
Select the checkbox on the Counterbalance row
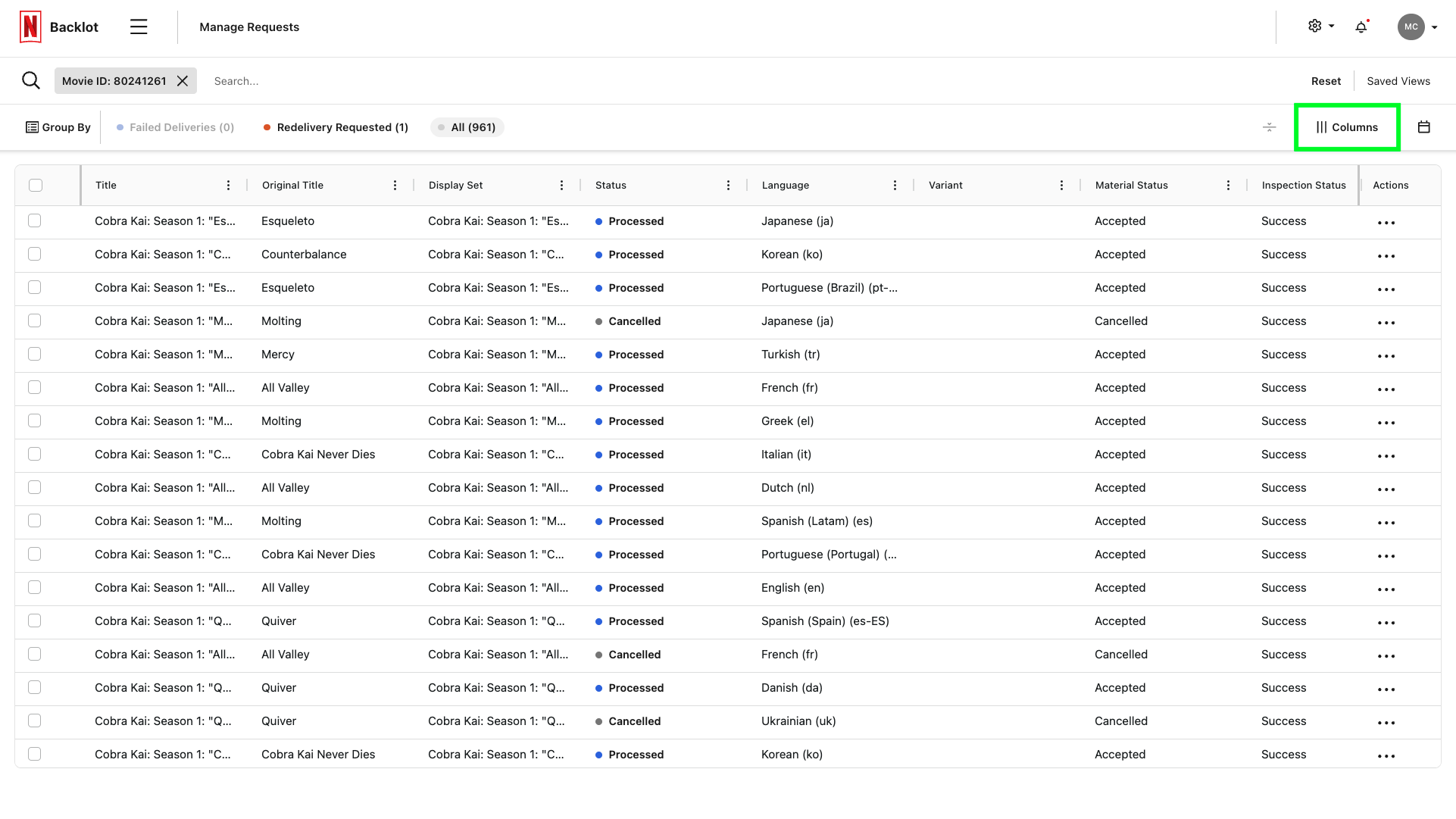pos(35,254)
